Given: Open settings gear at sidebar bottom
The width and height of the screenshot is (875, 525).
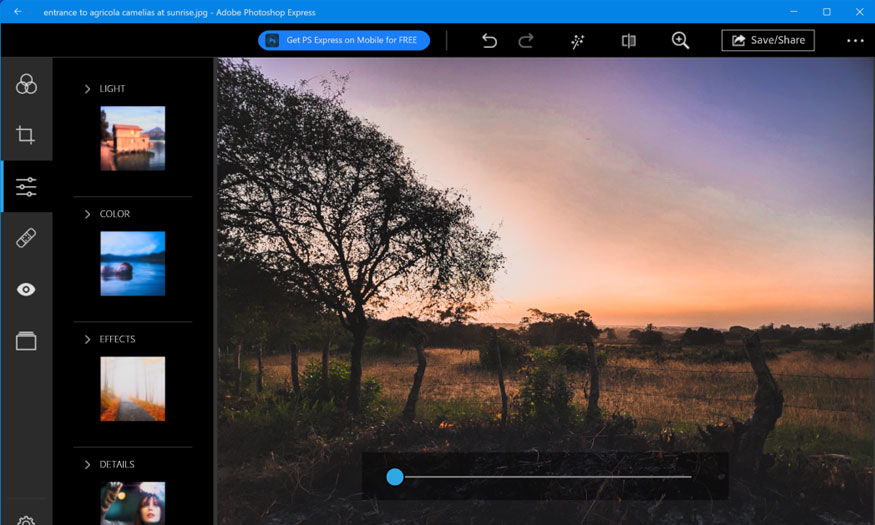Looking at the screenshot, I should pyautogui.click(x=26, y=521).
